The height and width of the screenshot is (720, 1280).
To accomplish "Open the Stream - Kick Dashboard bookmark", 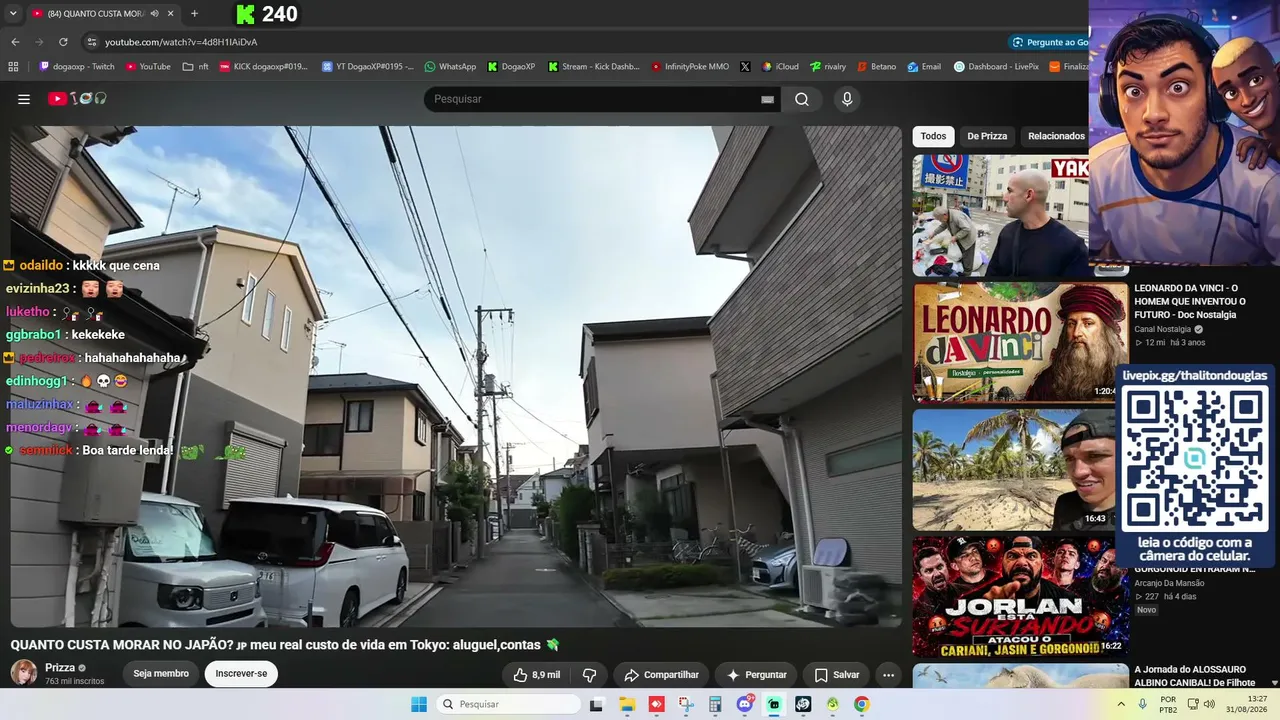I will (x=593, y=67).
